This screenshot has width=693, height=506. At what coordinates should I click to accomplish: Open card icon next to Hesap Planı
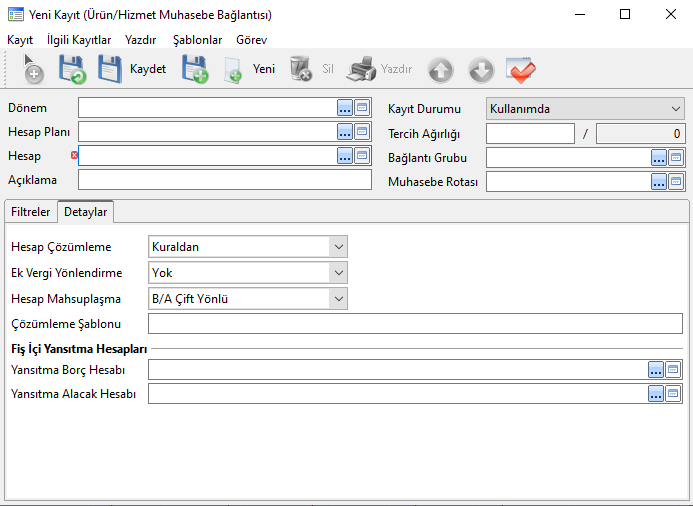click(362, 132)
